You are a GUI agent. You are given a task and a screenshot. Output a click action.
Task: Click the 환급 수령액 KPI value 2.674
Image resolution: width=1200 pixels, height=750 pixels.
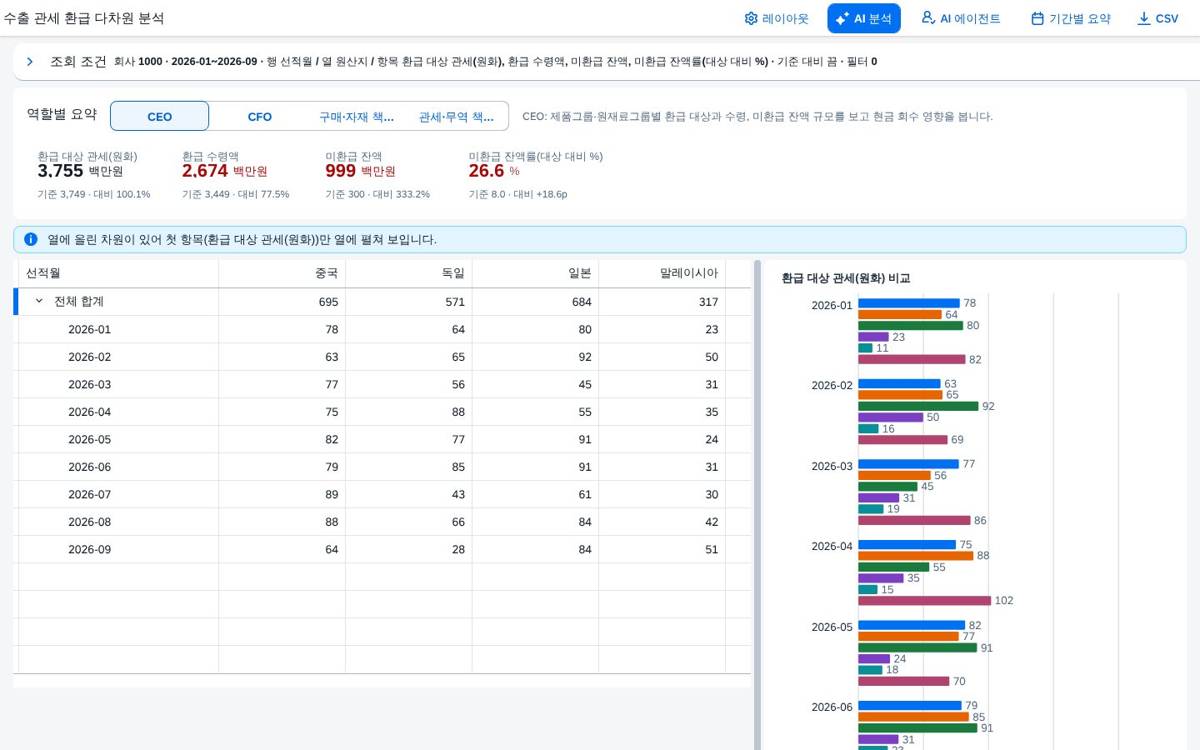205,171
